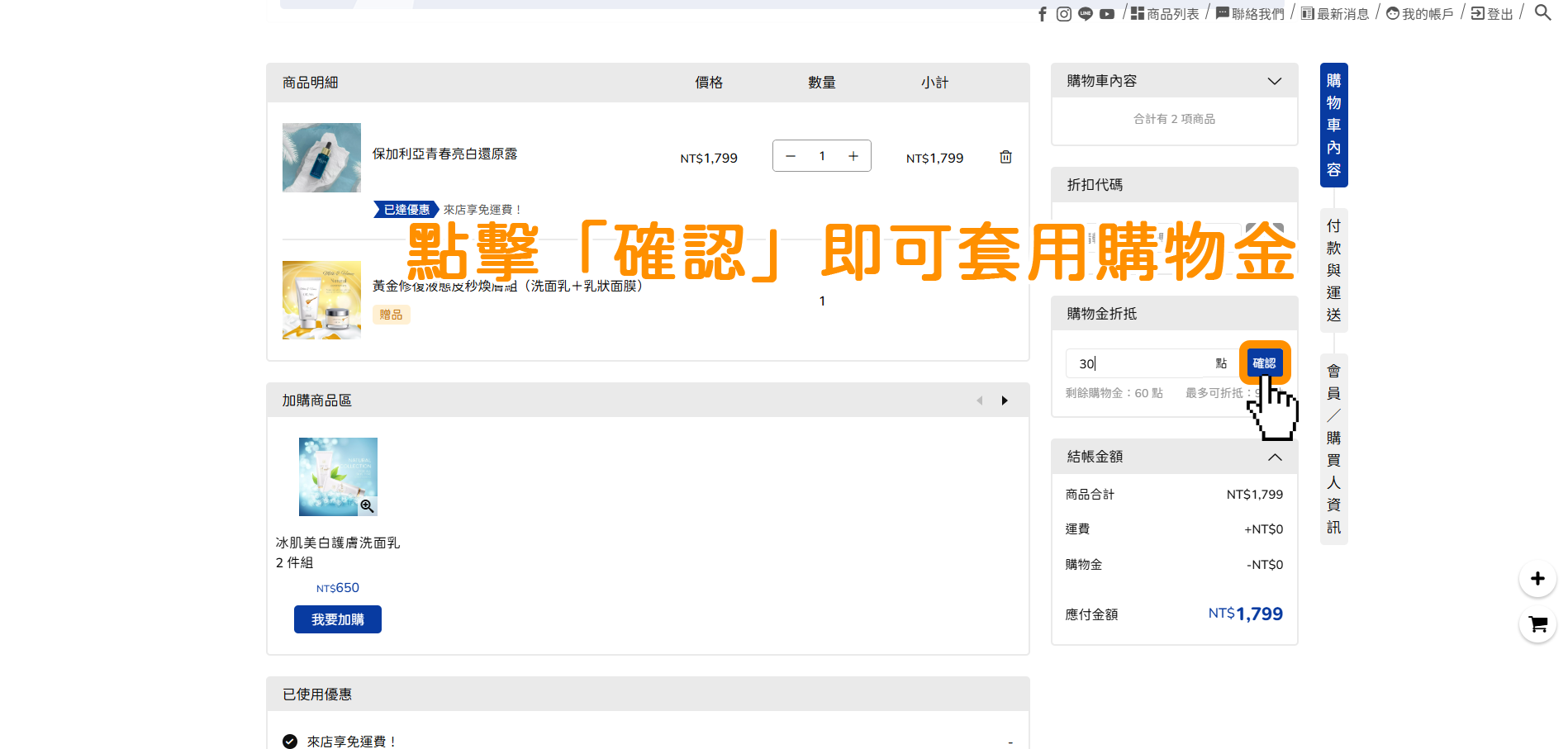1568x749 pixels.
Task: Open the LINE chat link
Action: pyautogui.click(x=1086, y=14)
